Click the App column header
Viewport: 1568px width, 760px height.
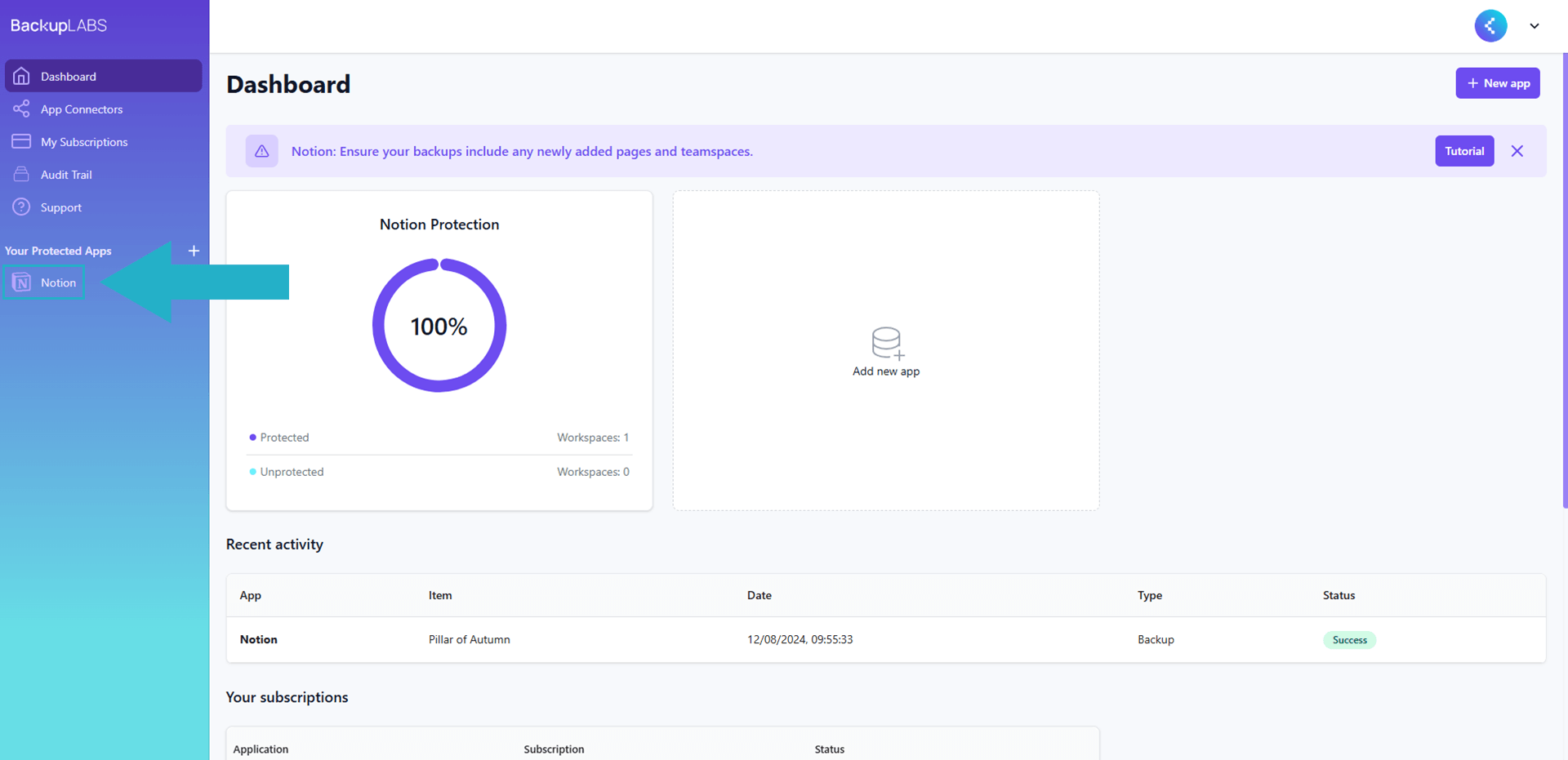[x=251, y=595]
